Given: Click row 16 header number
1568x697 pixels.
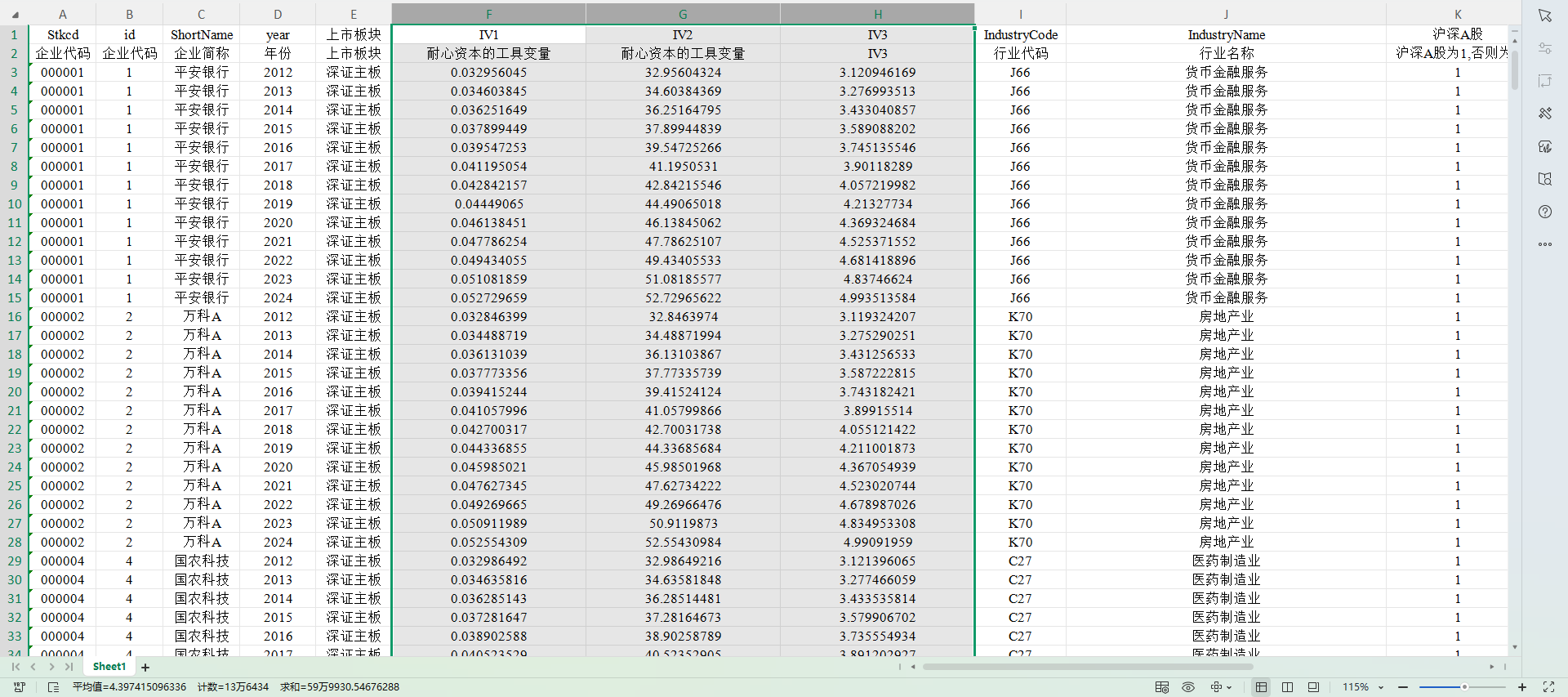Looking at the screenshot, I should click(x=14, y=317).
